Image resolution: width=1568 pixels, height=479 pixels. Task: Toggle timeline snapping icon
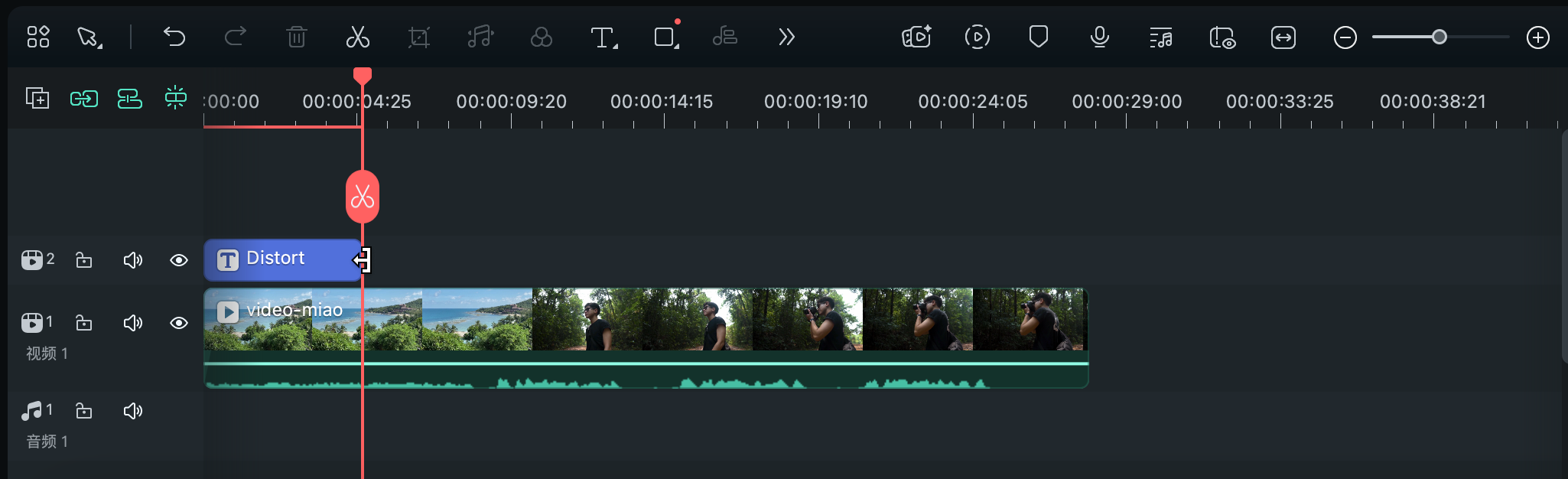176,97
